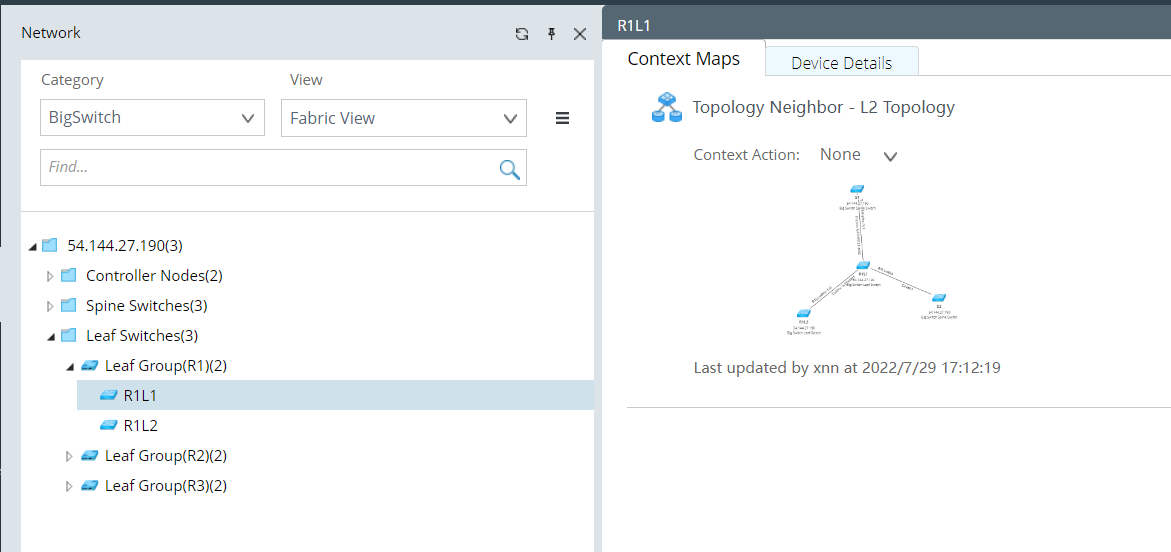Viewport: 1171px width, 552px height.
Task: Click into the Find search field
Action: coord(267,168)
